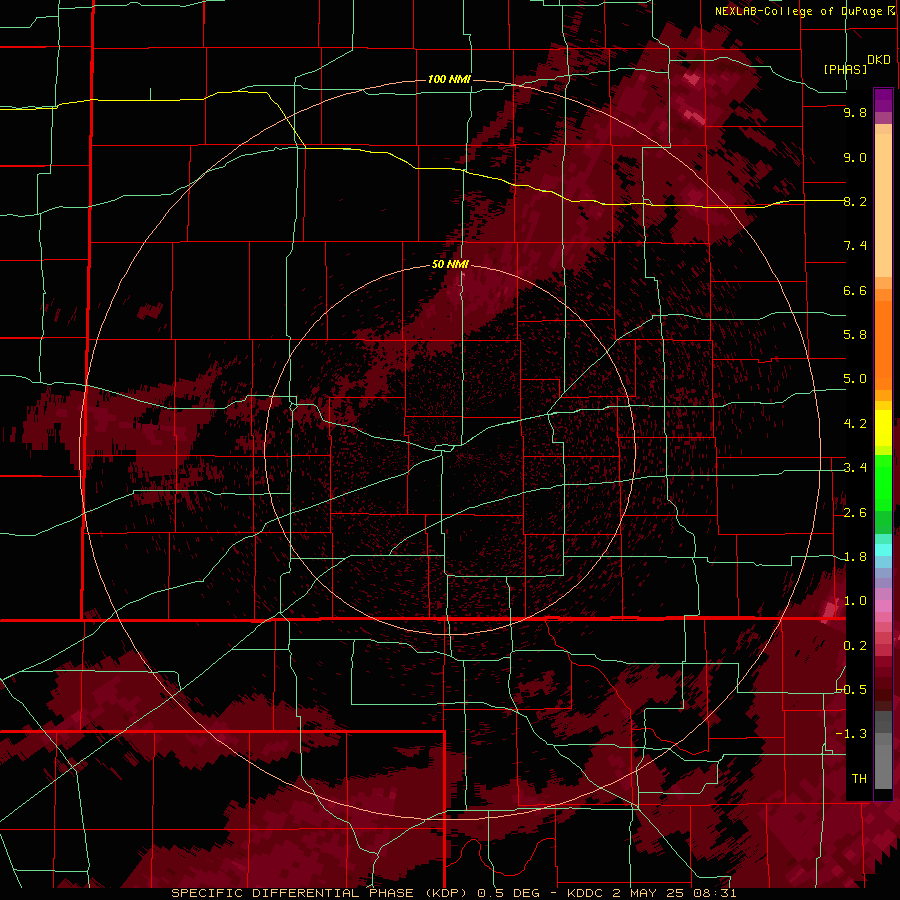Click the 2.6 value on color scale

855,513
